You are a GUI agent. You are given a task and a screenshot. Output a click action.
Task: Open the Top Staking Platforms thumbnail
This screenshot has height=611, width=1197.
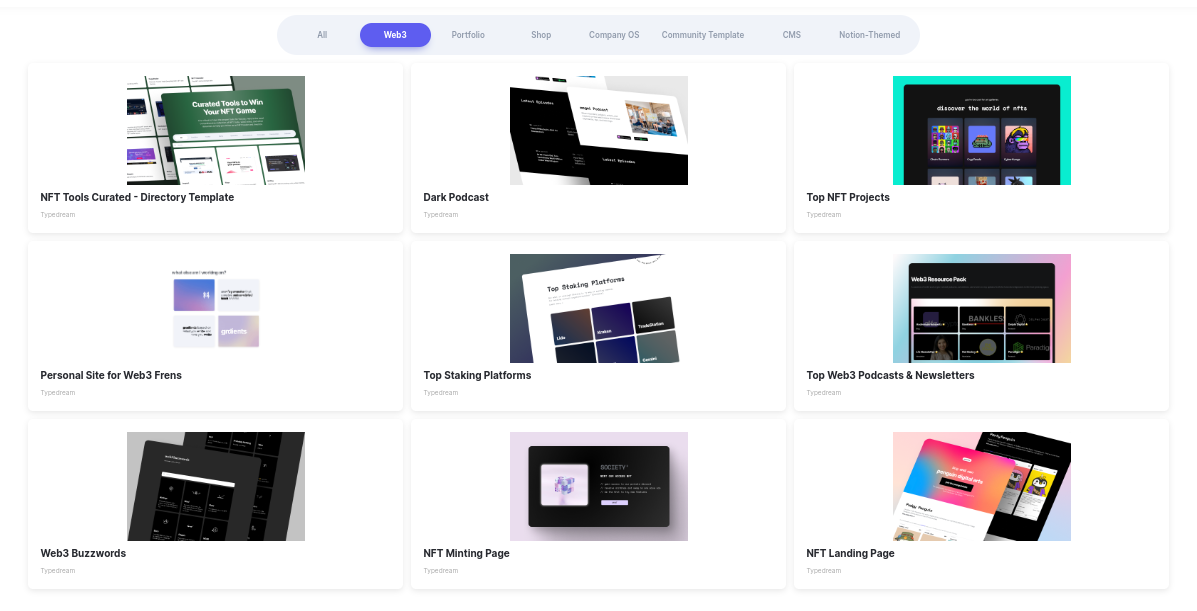[598, 309]
